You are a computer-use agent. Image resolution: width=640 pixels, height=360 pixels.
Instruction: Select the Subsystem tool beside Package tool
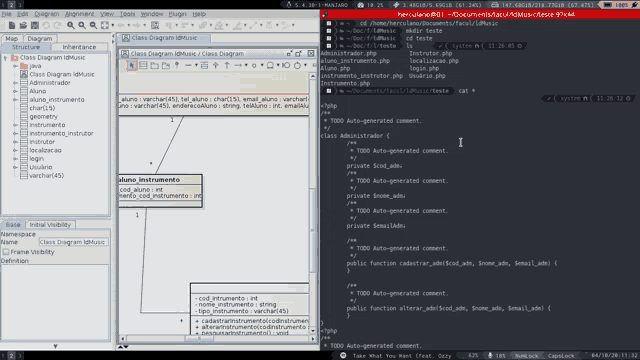pyautogui.click(x=166, y=65)
